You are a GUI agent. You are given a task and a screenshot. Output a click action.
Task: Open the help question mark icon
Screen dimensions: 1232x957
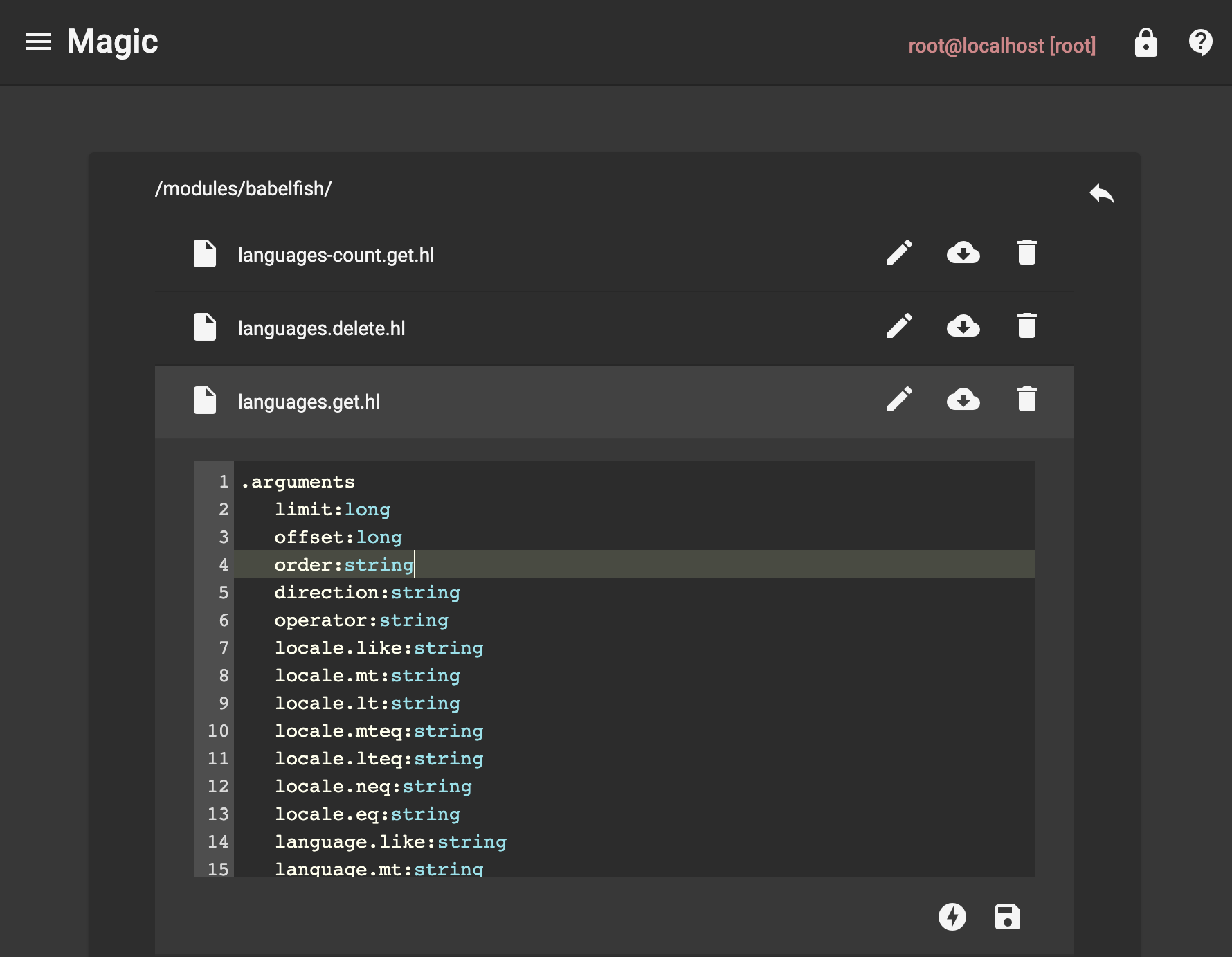click(x=1200, y=43)
